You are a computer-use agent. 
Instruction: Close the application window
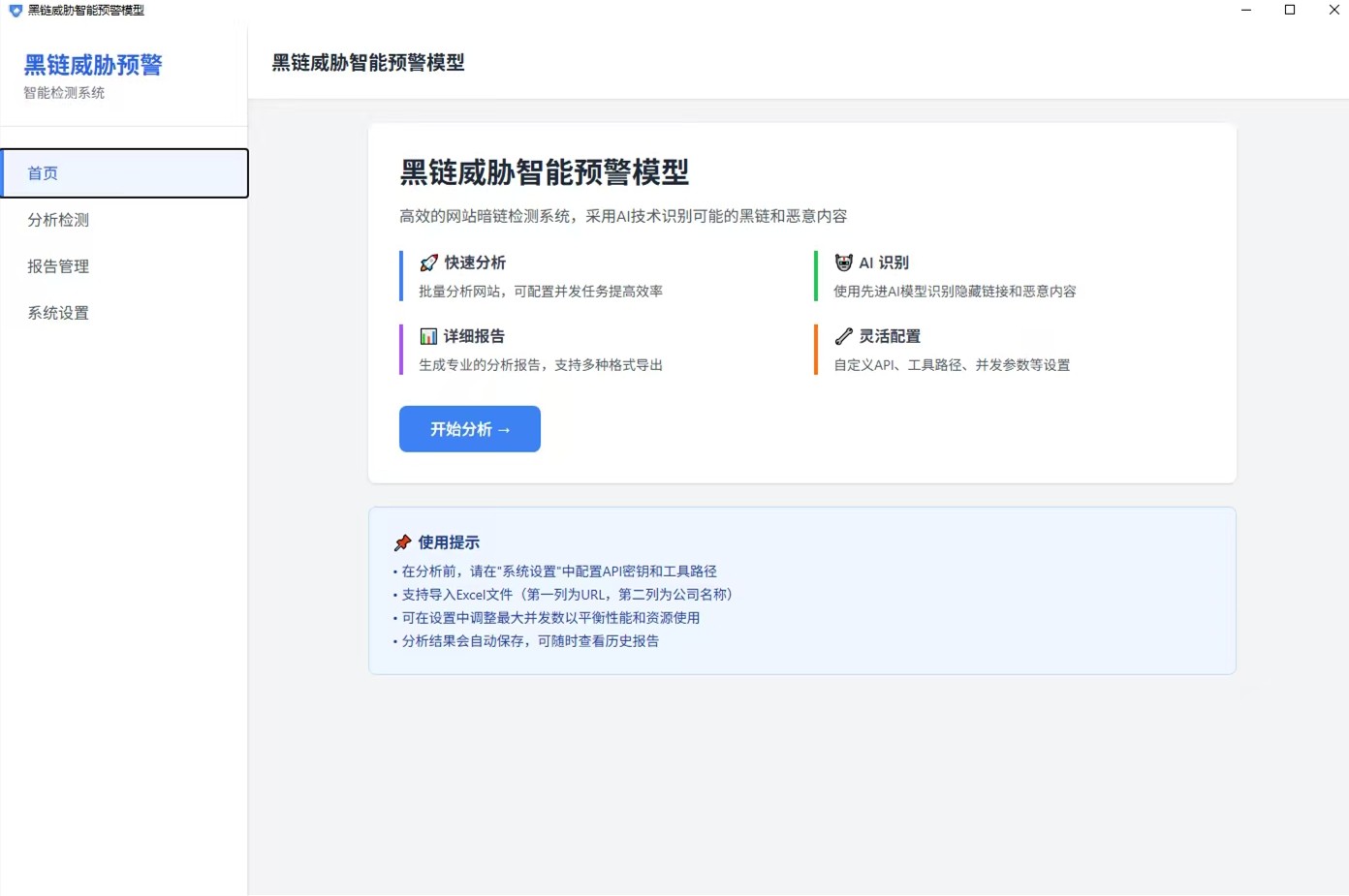pyautogui.click(x=1333, y=10)
